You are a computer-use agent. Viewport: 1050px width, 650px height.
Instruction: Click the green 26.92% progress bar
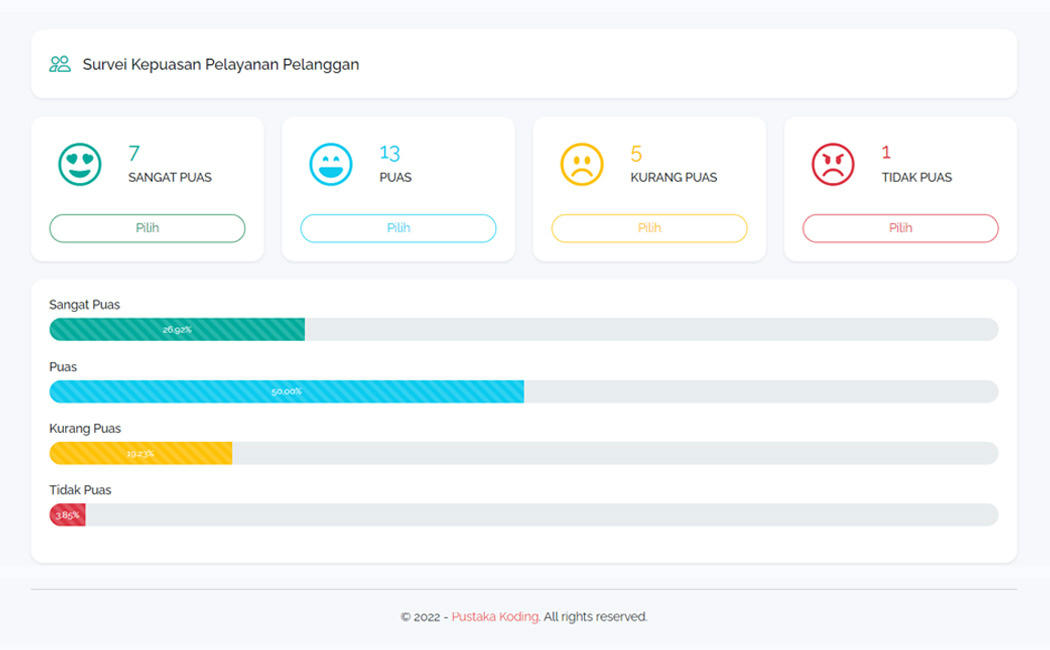[x=177, y=329]
